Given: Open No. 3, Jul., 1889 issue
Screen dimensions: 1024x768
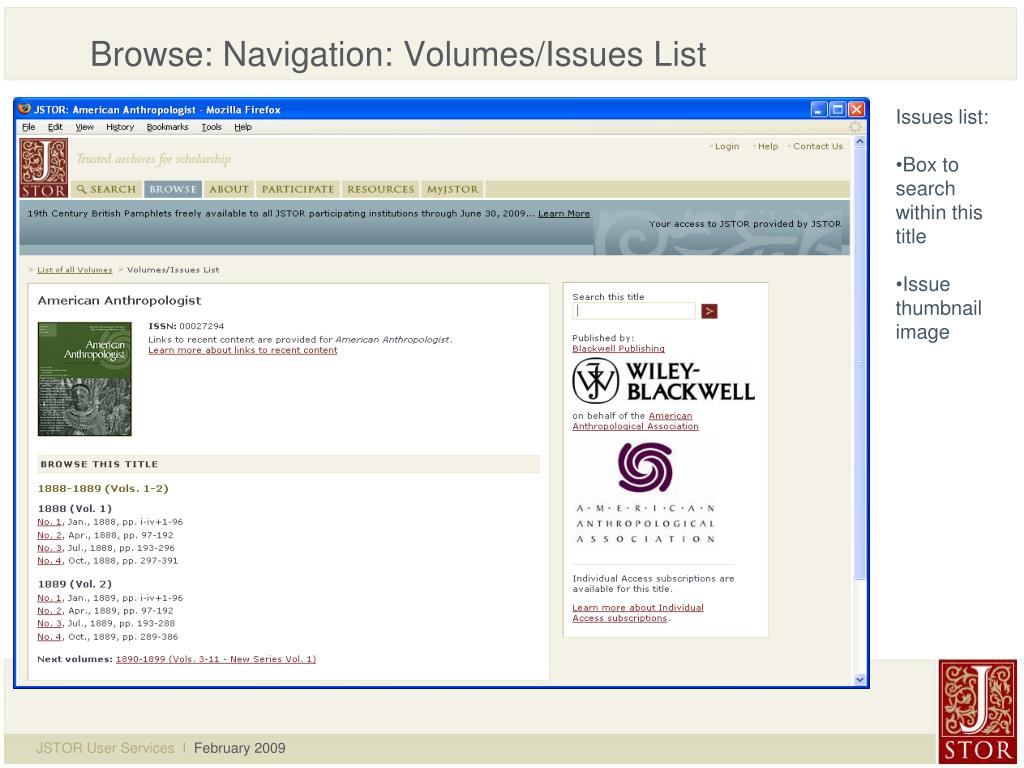Looking at the screenshot, I should (50, 623).
